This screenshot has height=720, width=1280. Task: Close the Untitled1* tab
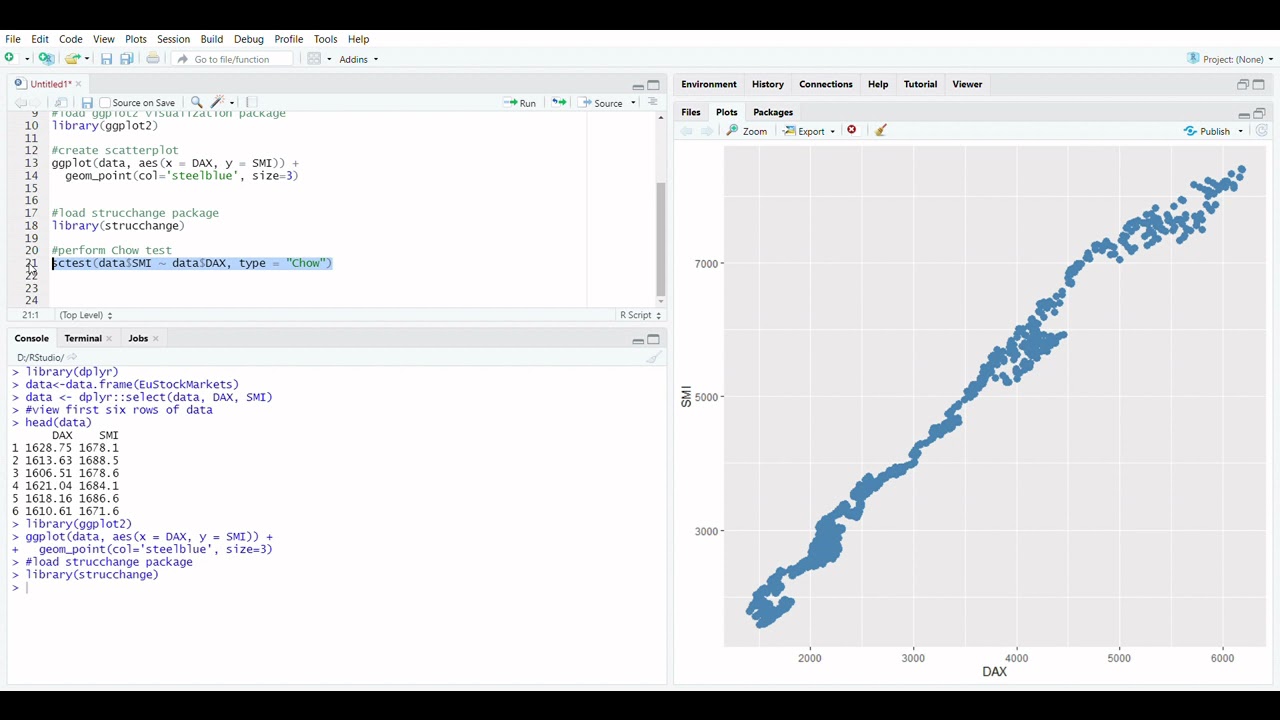78,84
